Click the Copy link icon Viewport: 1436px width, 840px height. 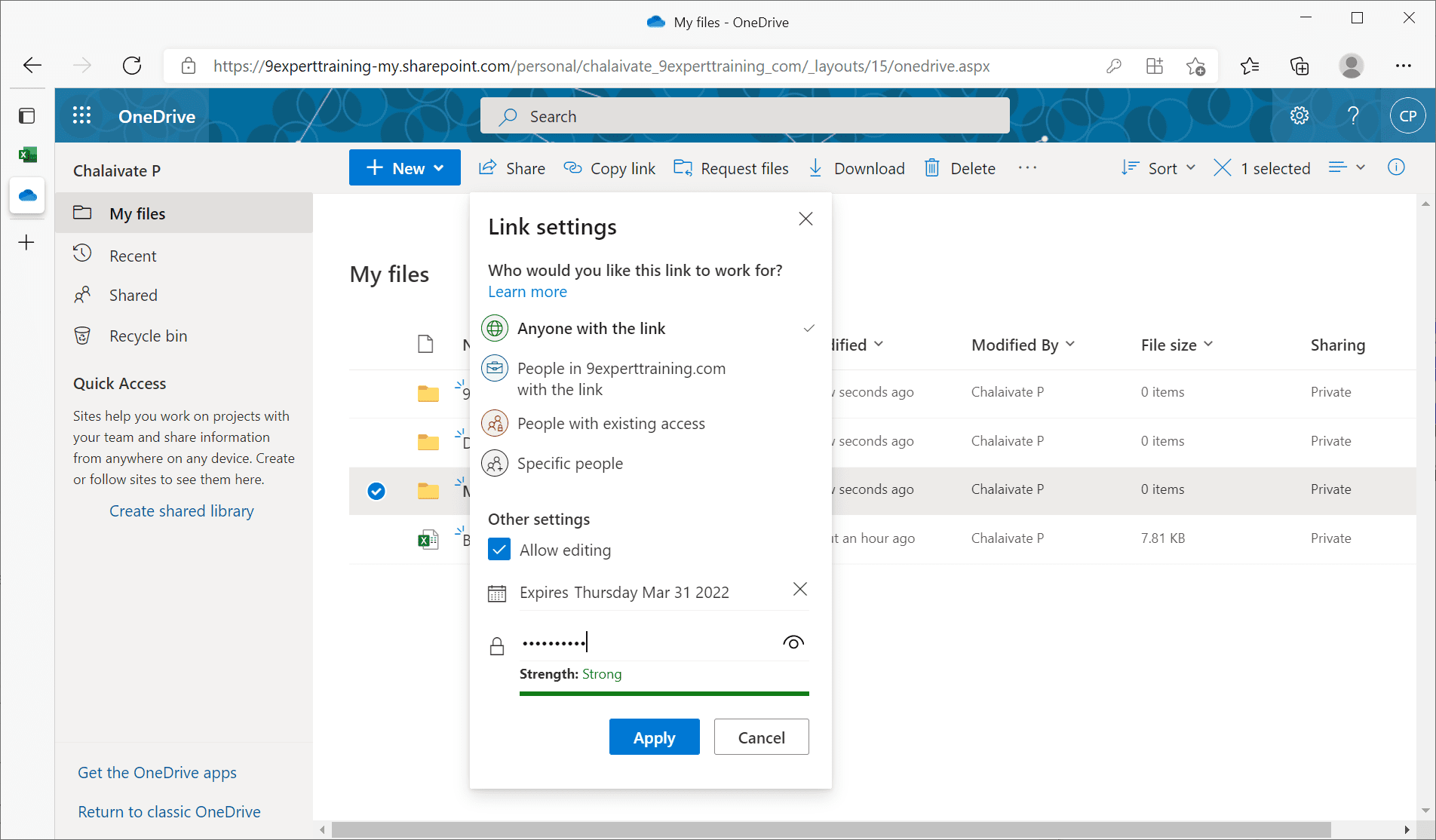pyautogui.click(x=573, y=167)
